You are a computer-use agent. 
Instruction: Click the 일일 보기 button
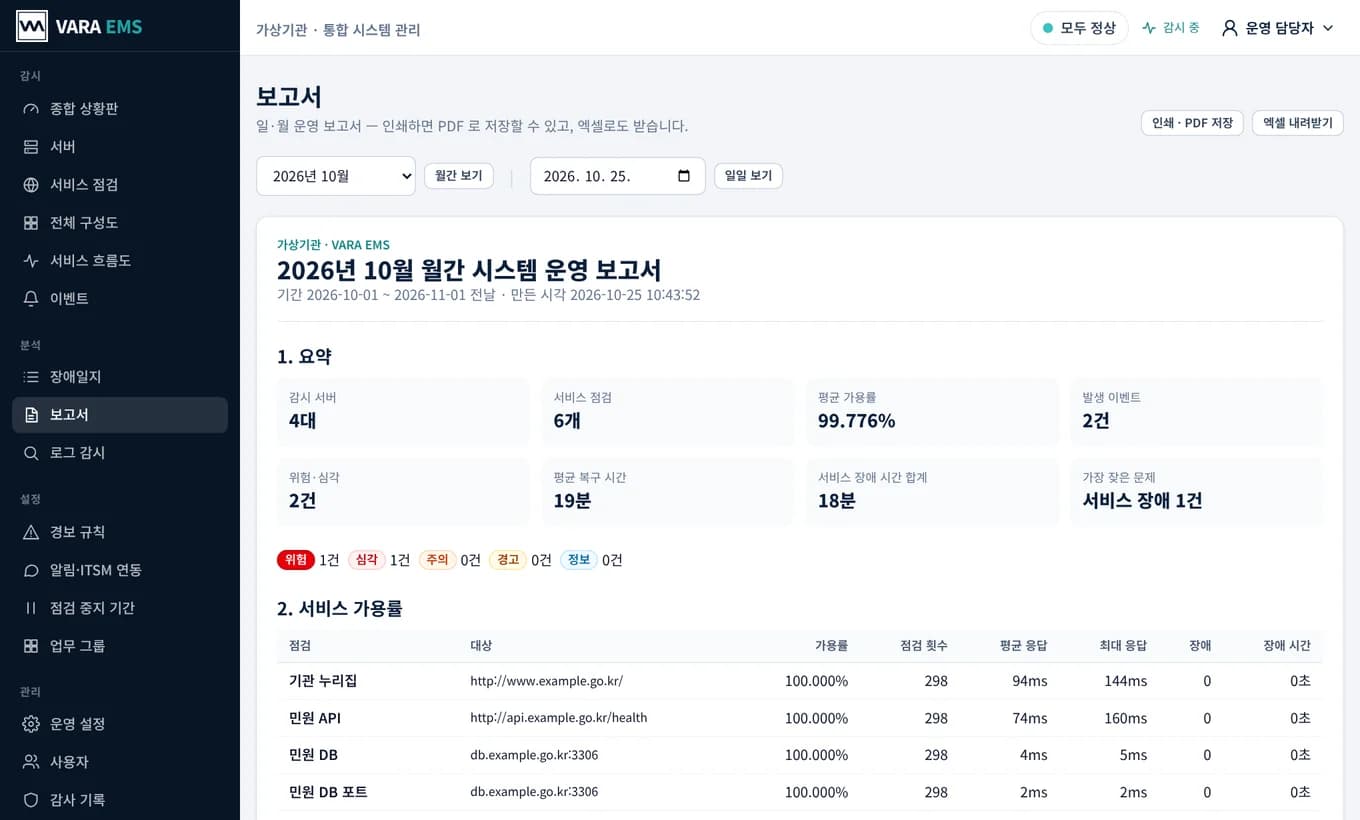pyautogui.click(x=748, y=176)
